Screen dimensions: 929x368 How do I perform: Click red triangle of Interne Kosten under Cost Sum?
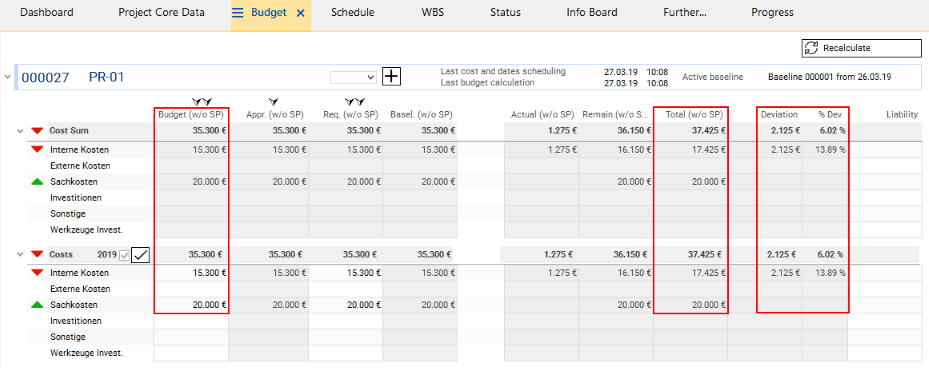[37, 149]
